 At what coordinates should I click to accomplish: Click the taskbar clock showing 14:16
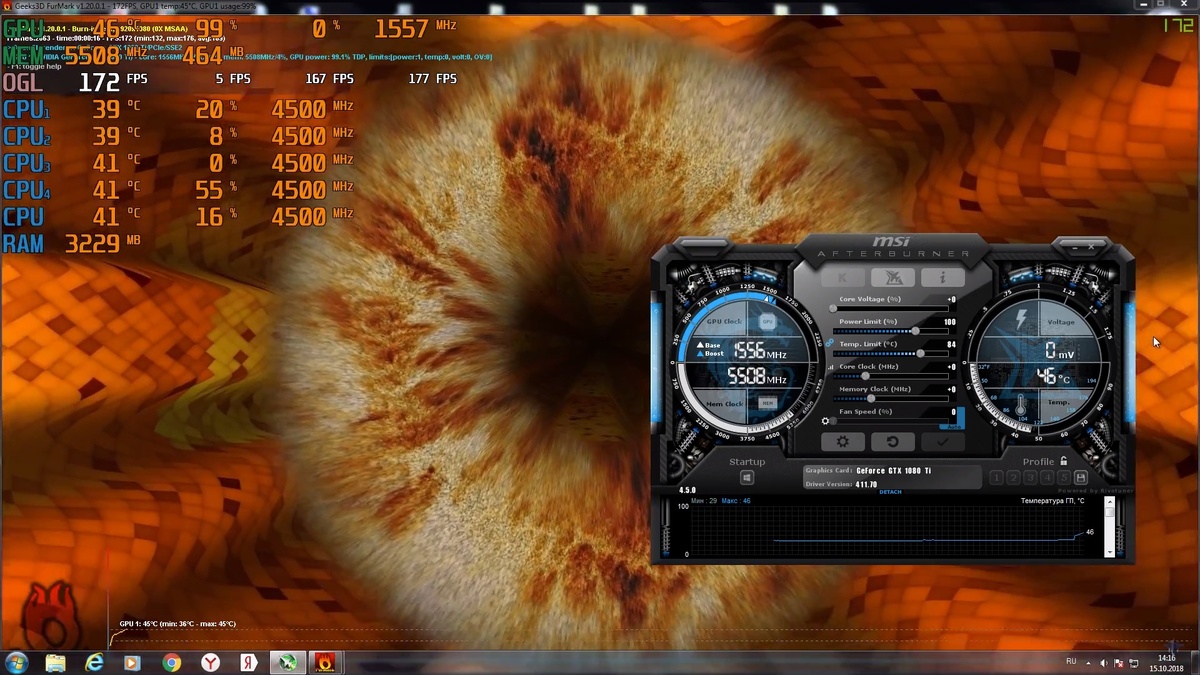point(1167,662)
